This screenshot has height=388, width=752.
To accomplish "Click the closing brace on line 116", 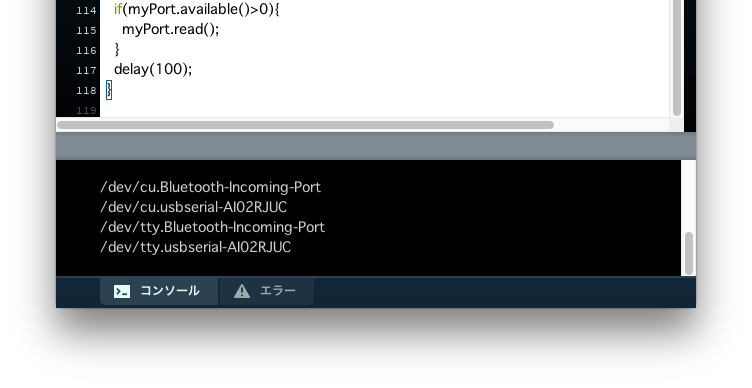I will pos(117,49).
